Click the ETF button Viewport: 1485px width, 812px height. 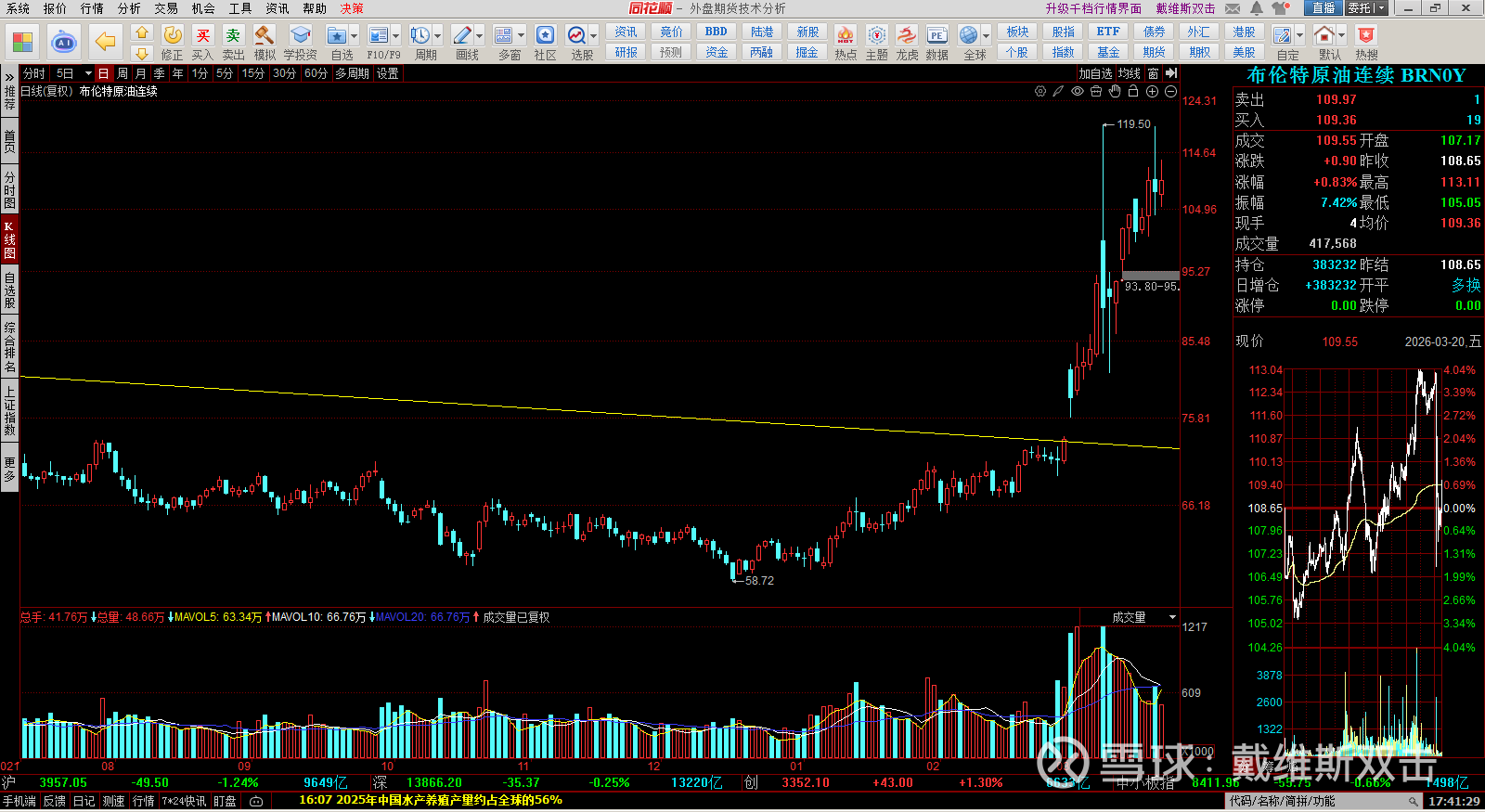(1108, 32)
